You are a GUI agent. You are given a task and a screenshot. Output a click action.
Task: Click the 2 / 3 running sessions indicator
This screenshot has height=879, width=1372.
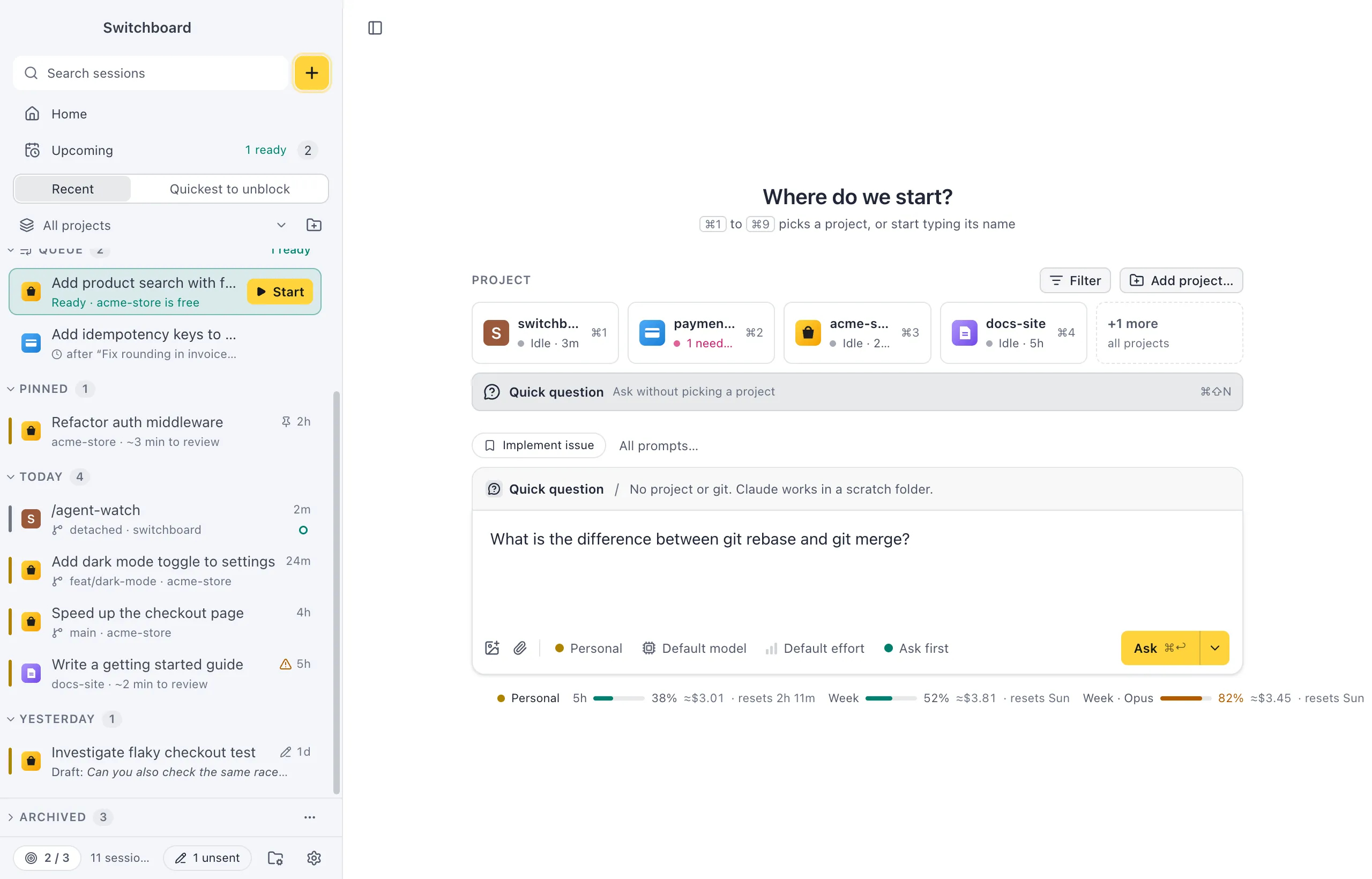(x=47, y=858)
